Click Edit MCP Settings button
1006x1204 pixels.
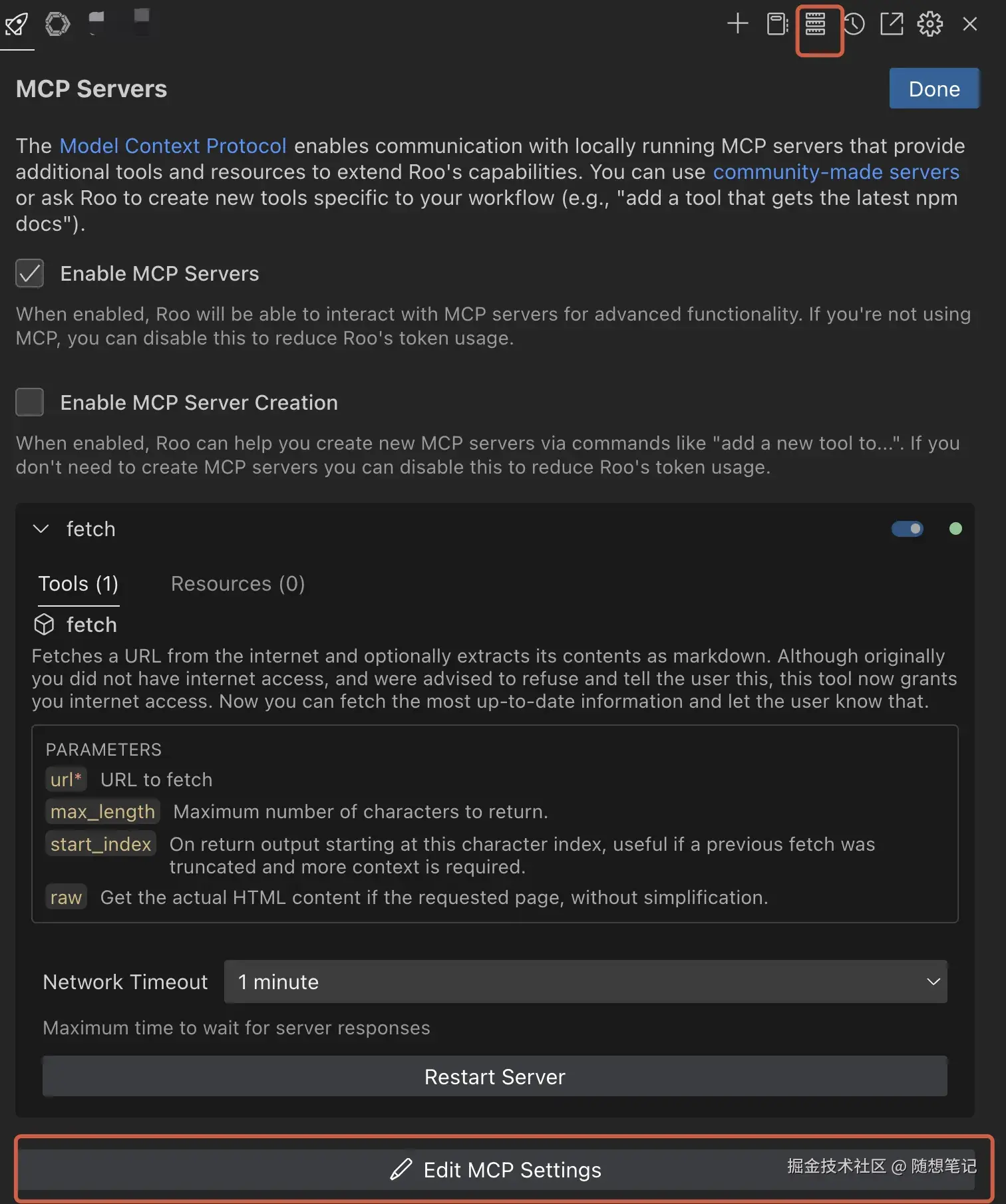[x=496, y=1170]
